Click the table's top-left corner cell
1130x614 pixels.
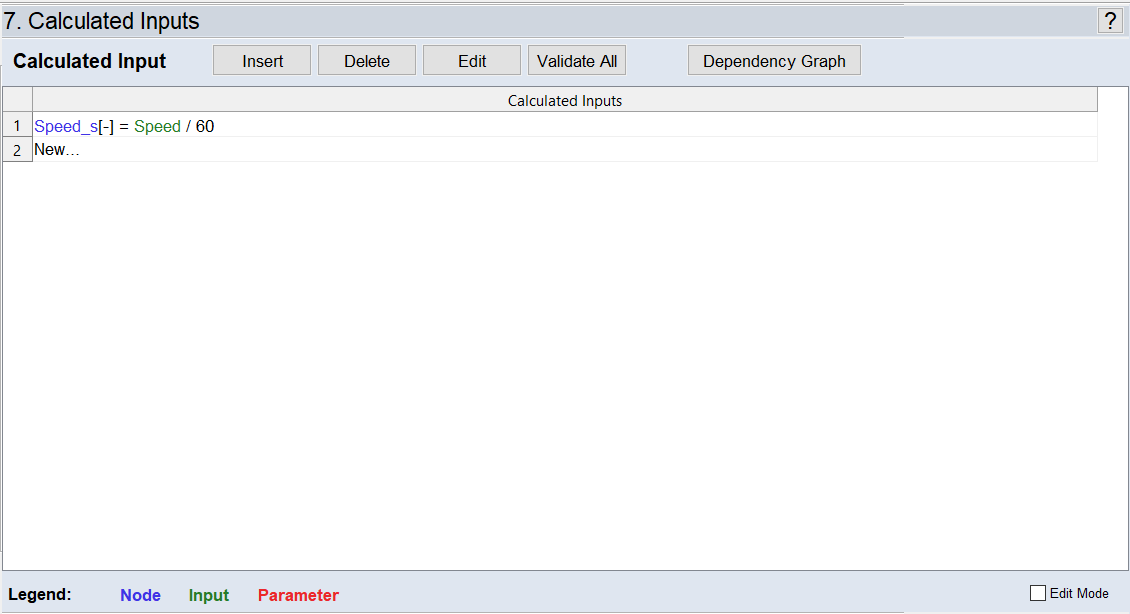17,100
